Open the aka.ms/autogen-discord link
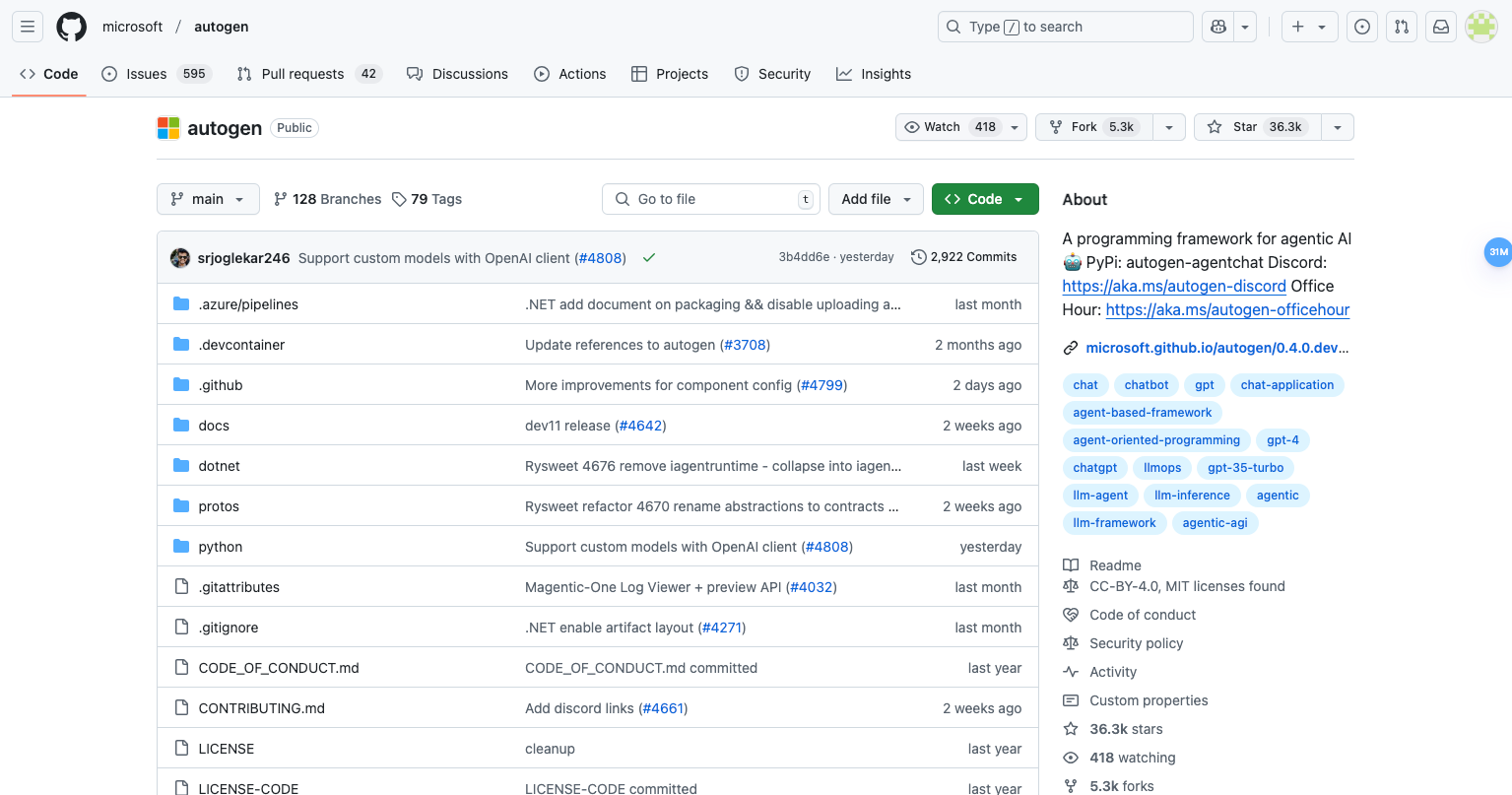The width and height of the screenshot is (1512, 795). click(1174, 286)
